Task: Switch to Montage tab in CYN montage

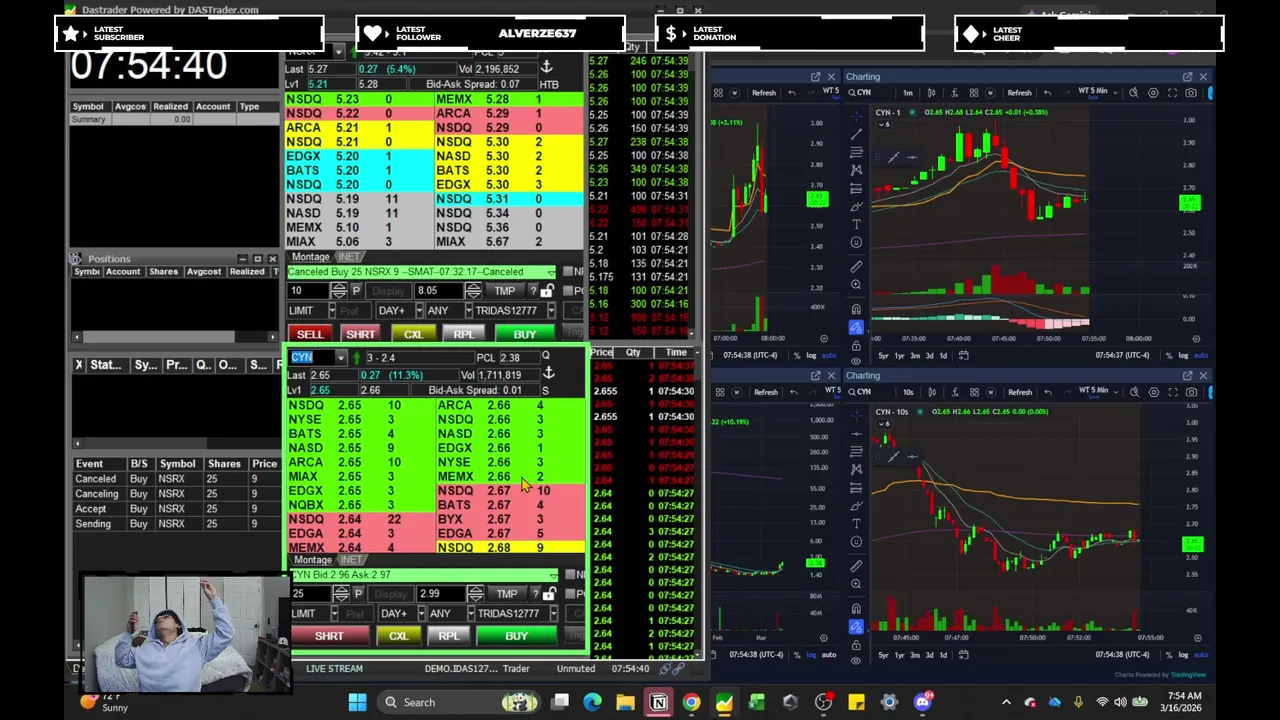Action: (x=312, y=560)
